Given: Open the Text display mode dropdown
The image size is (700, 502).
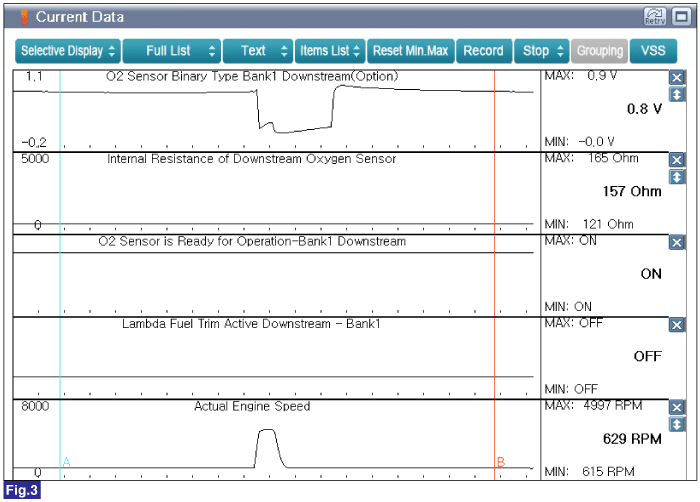Looking at the screenshot, I should (x=258, y=51).
